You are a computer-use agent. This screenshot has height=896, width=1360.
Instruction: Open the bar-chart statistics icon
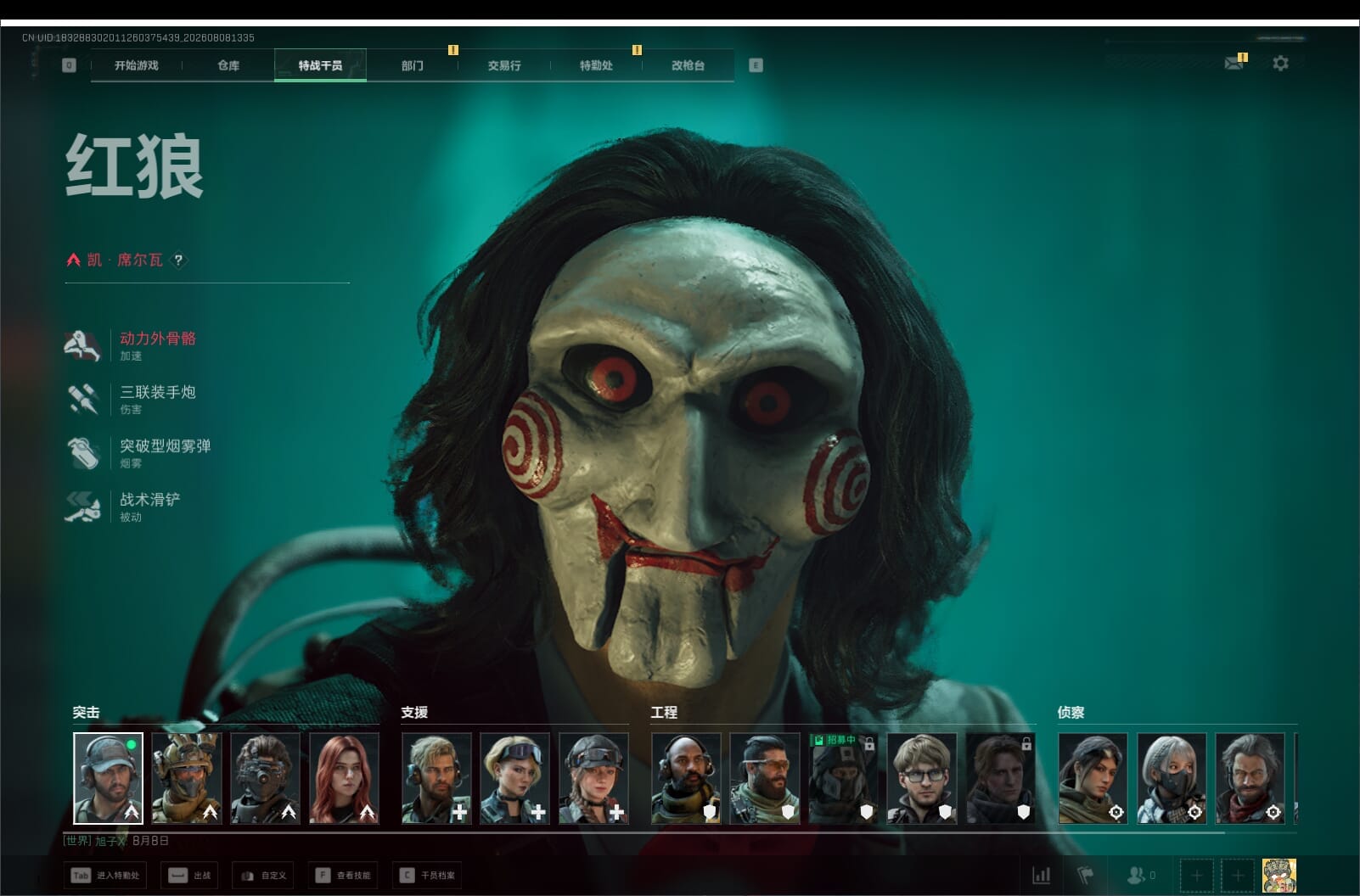pos(1041,875)
